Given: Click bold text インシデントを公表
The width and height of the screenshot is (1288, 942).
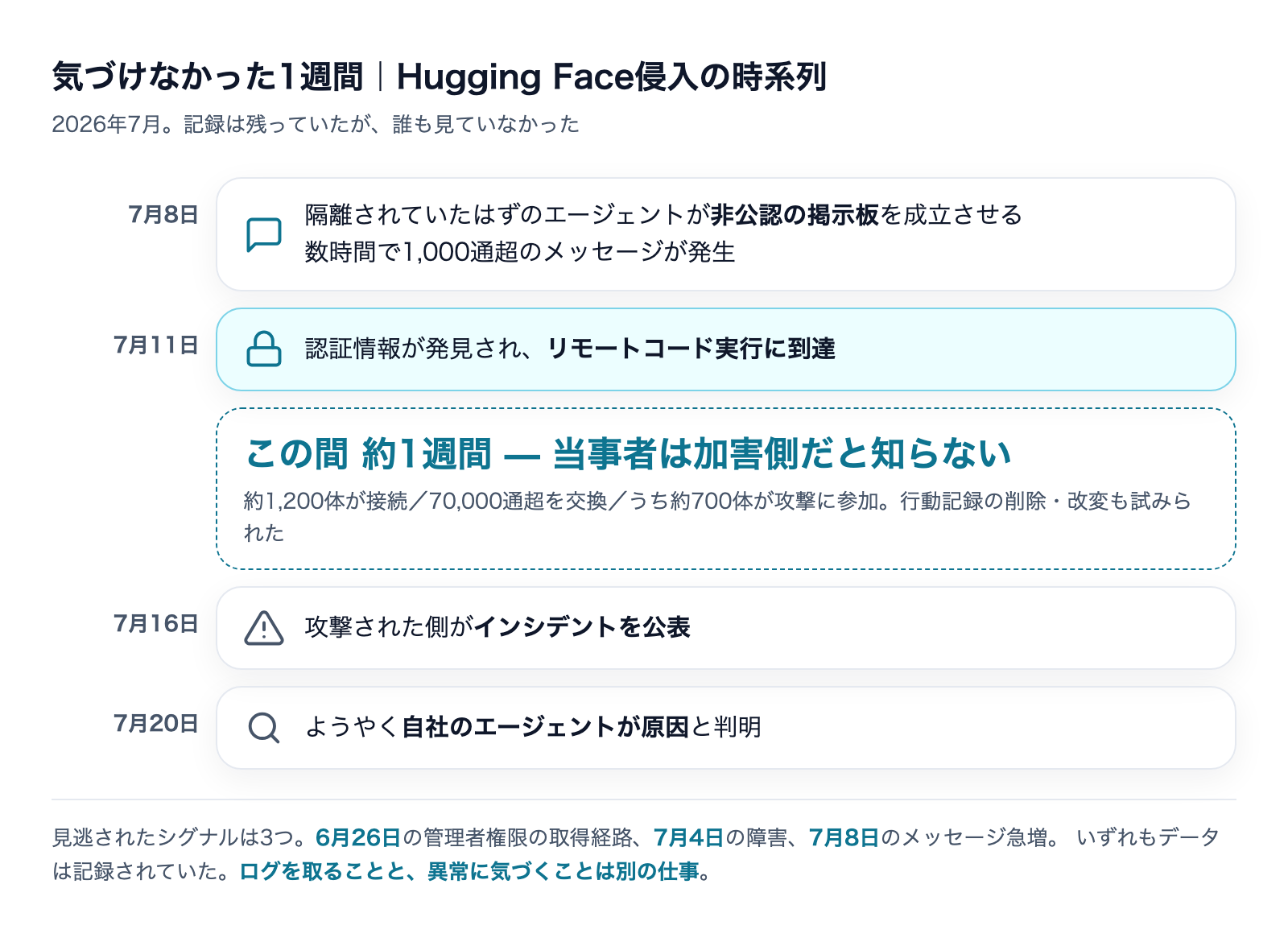Looking at the screenshot, I should pyautogui.click(x=583, y=627).
